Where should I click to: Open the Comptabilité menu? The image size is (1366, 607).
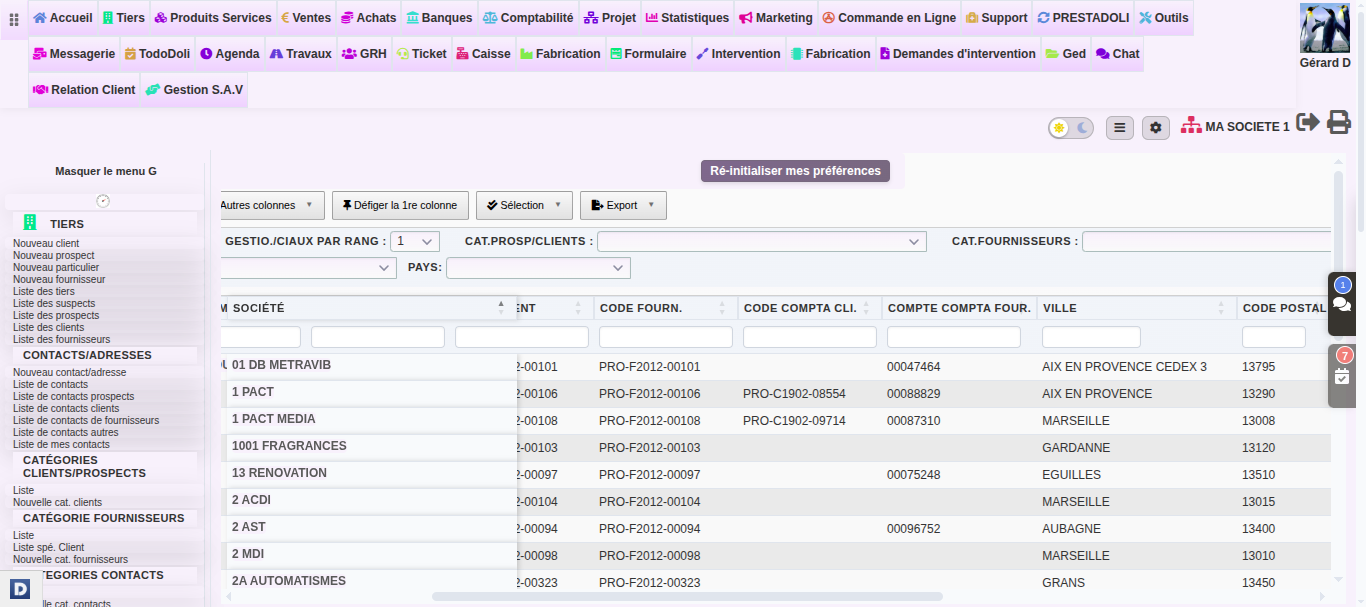pos(528,18)
